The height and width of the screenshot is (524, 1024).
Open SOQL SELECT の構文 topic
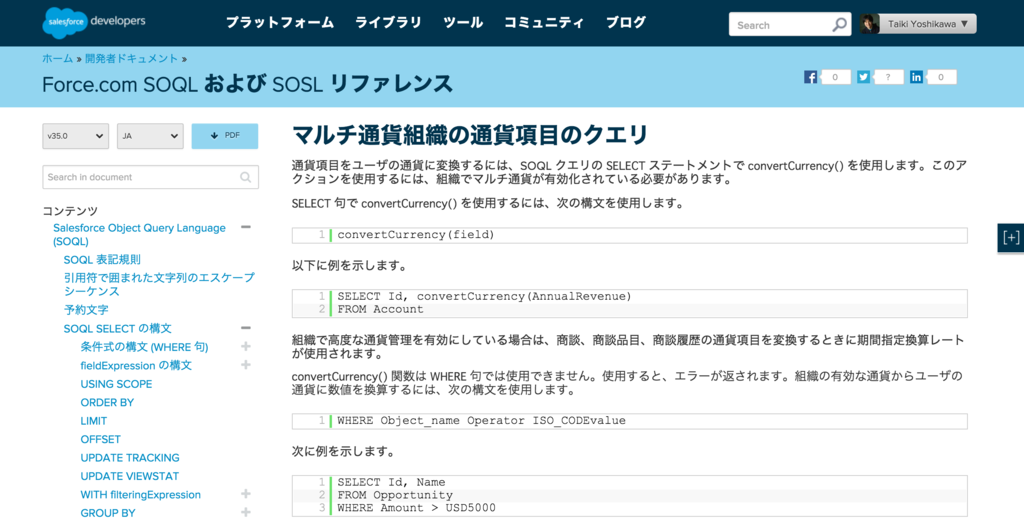tap(118, 328)
